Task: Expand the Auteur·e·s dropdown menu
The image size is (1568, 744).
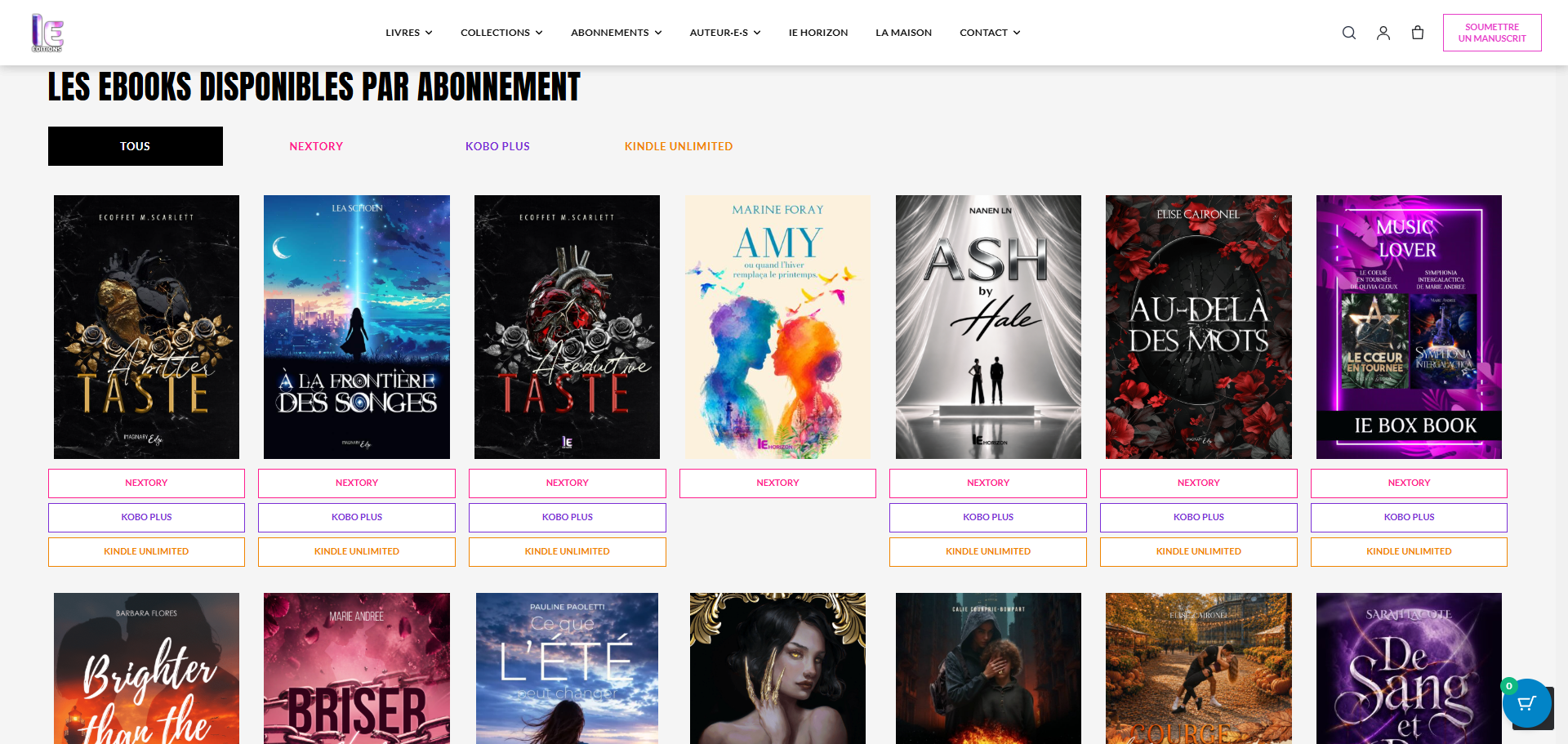Action: click(725, 33)
